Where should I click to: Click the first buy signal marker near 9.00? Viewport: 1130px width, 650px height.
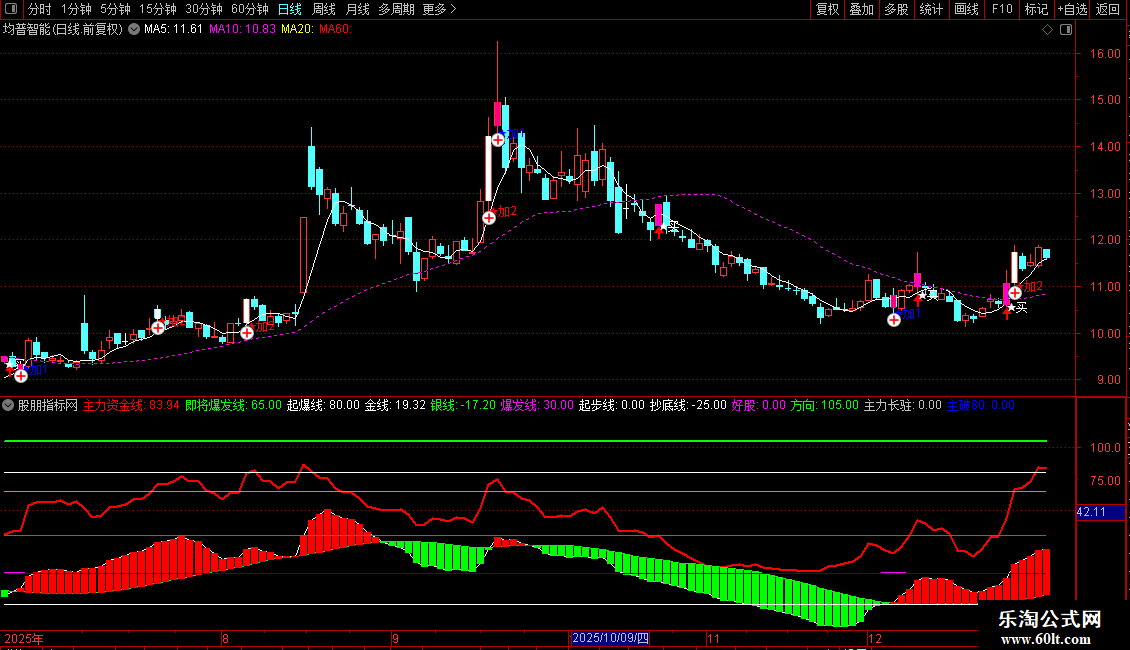(x=21, y=375)
